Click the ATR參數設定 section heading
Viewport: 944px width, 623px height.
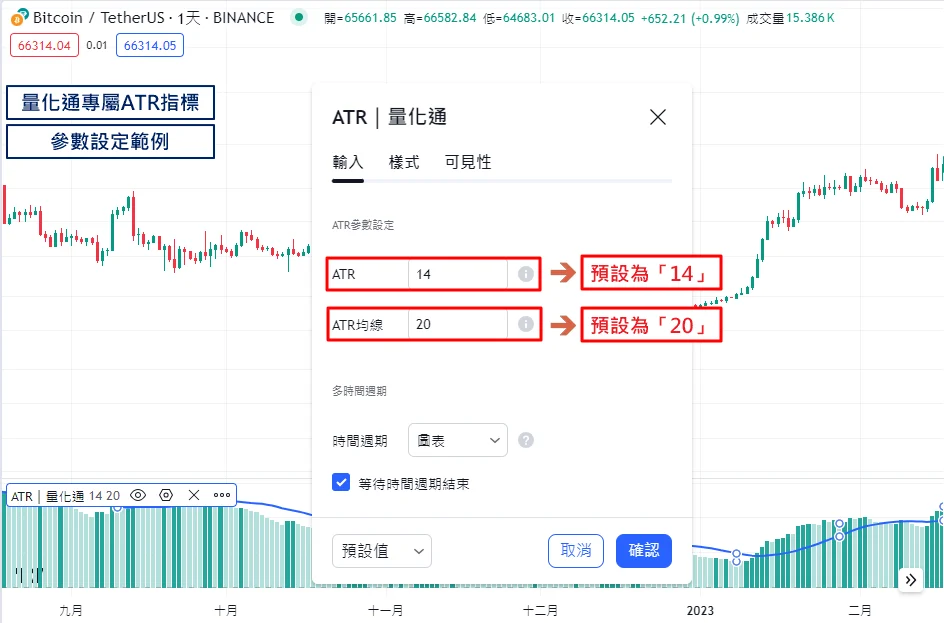[363, 225]
